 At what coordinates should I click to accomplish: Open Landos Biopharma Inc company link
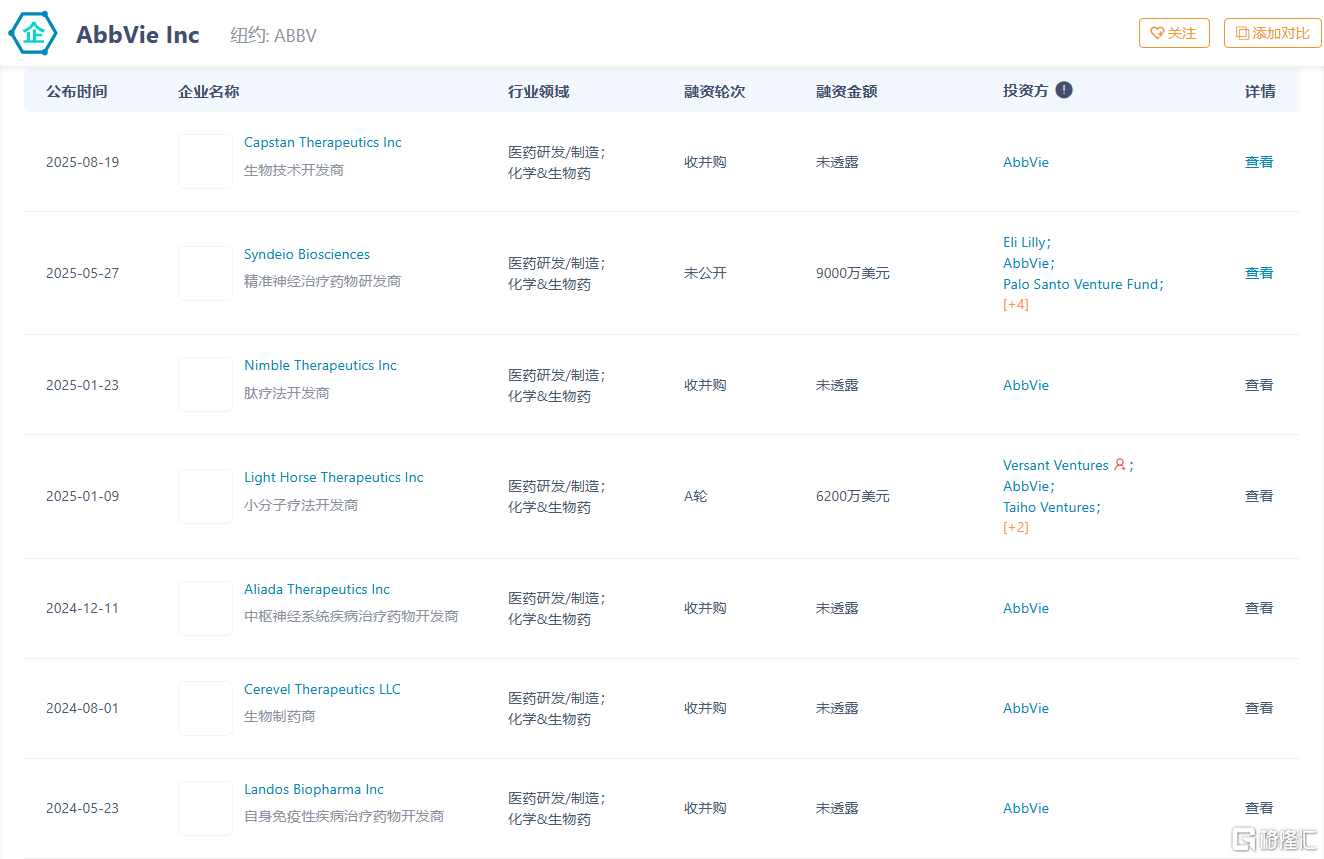[x=314, y=790]
